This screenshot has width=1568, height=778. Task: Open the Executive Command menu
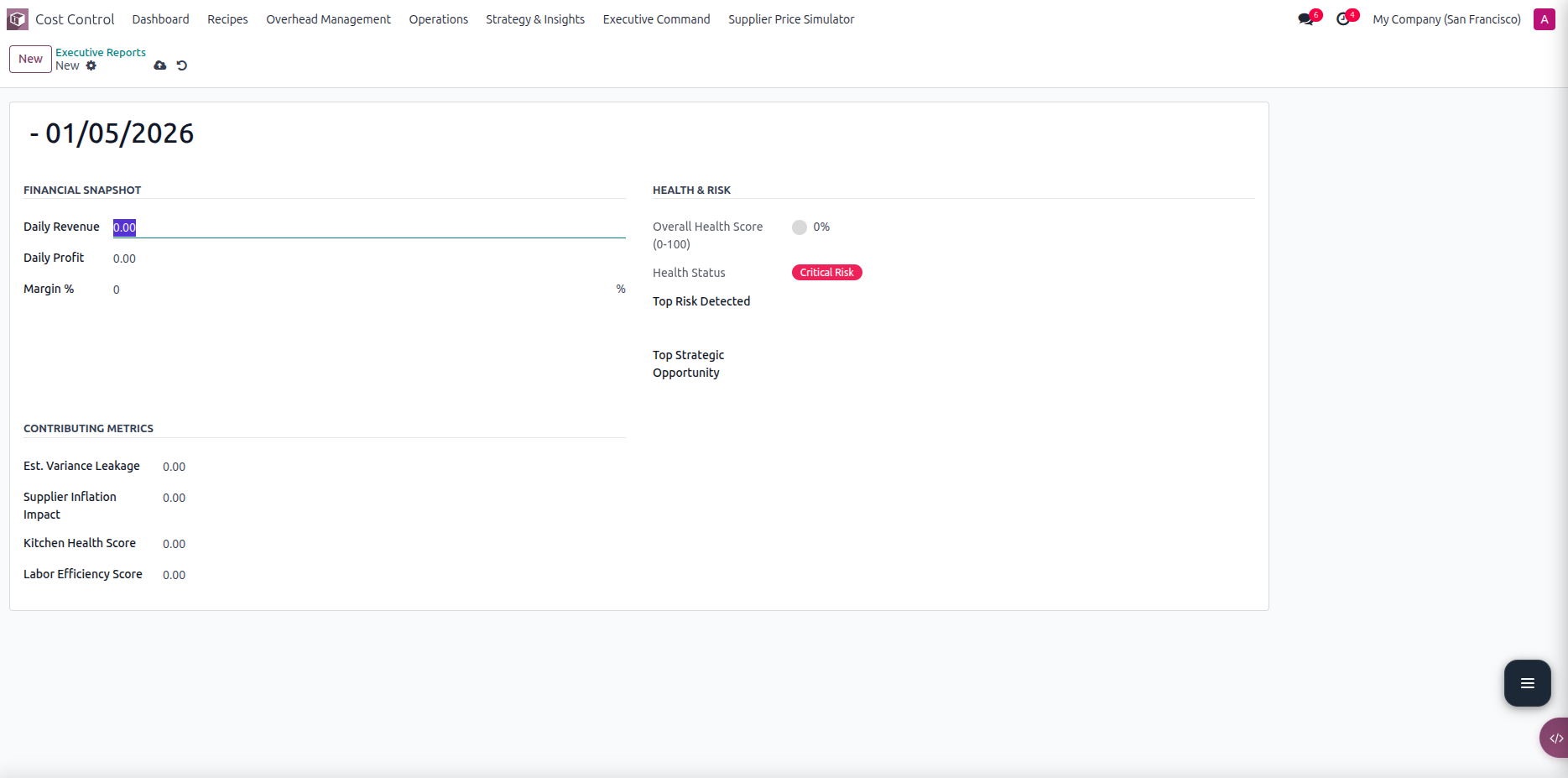(x=656, y=19)
